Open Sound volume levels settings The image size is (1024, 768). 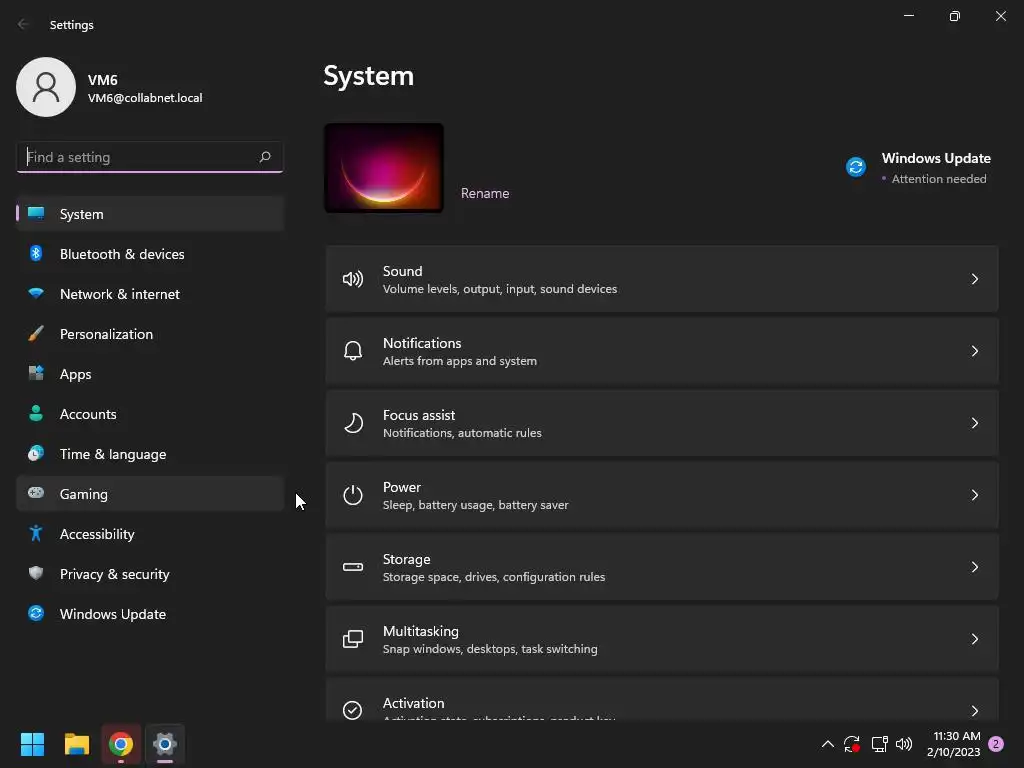pos(662,280)
